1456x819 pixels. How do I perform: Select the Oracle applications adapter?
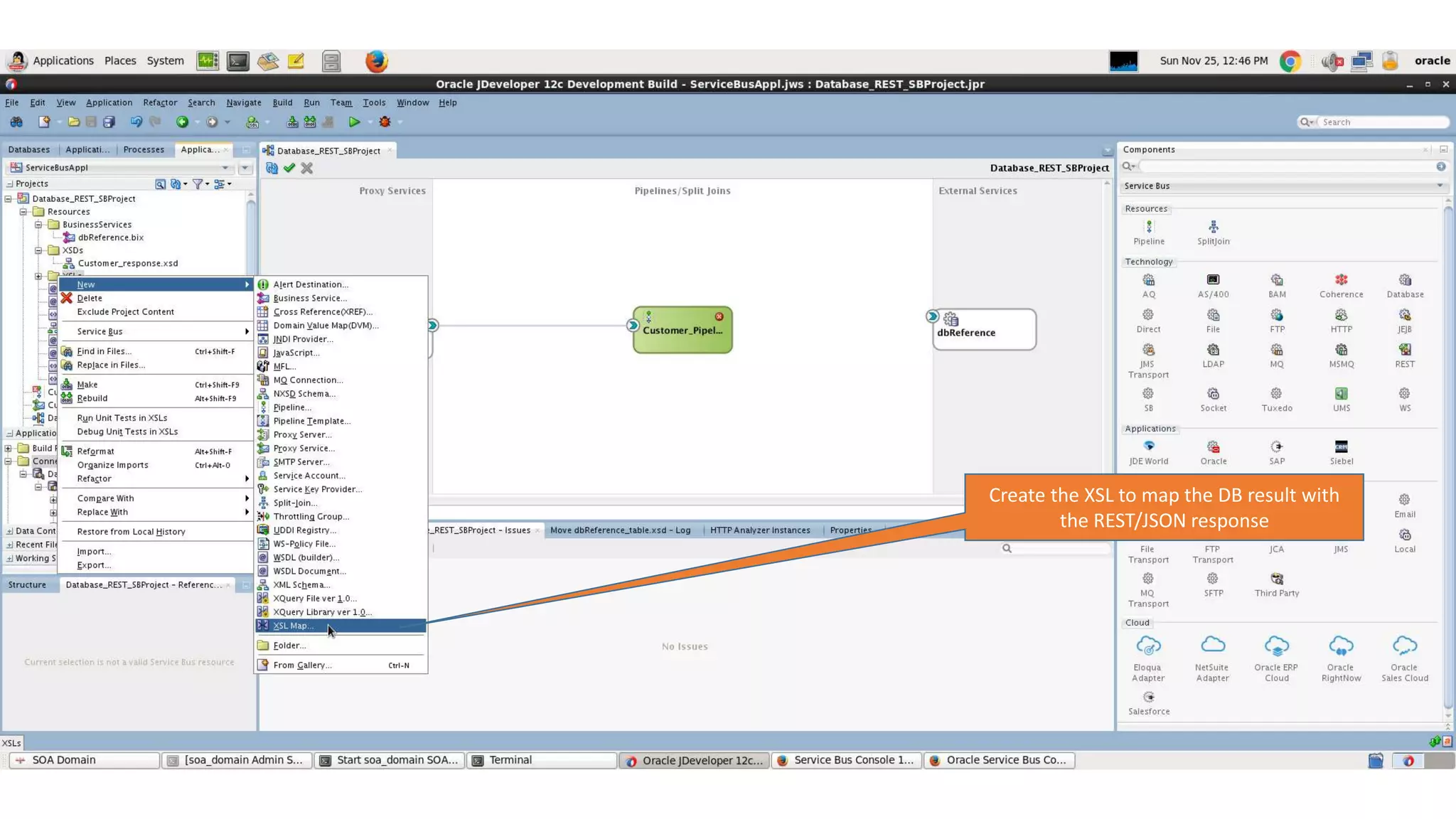(x=1213, y=453)
